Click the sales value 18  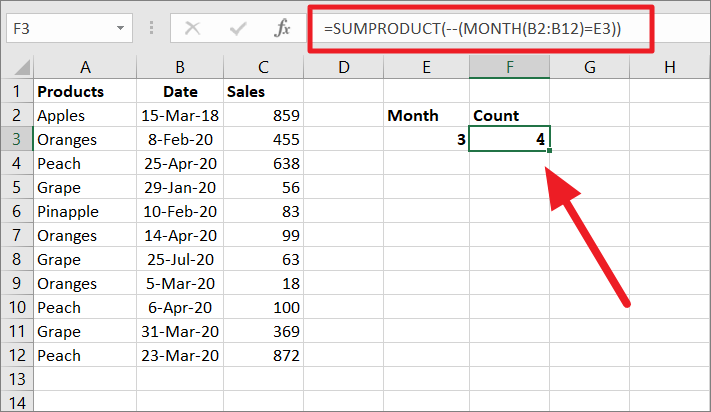point(263,283)
